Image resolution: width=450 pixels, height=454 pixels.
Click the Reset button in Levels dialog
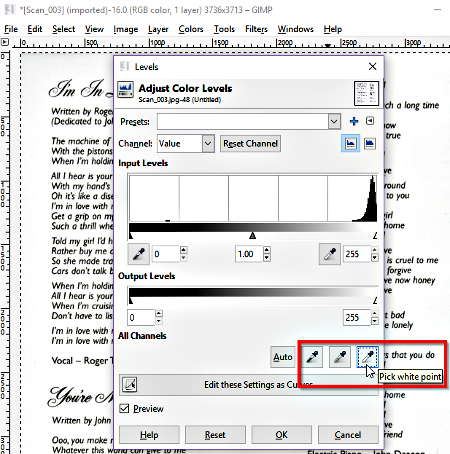tap(215, 435)
